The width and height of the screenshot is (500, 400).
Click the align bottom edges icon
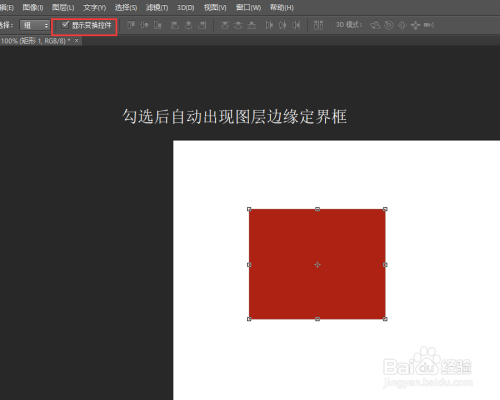tap(158, 25)
